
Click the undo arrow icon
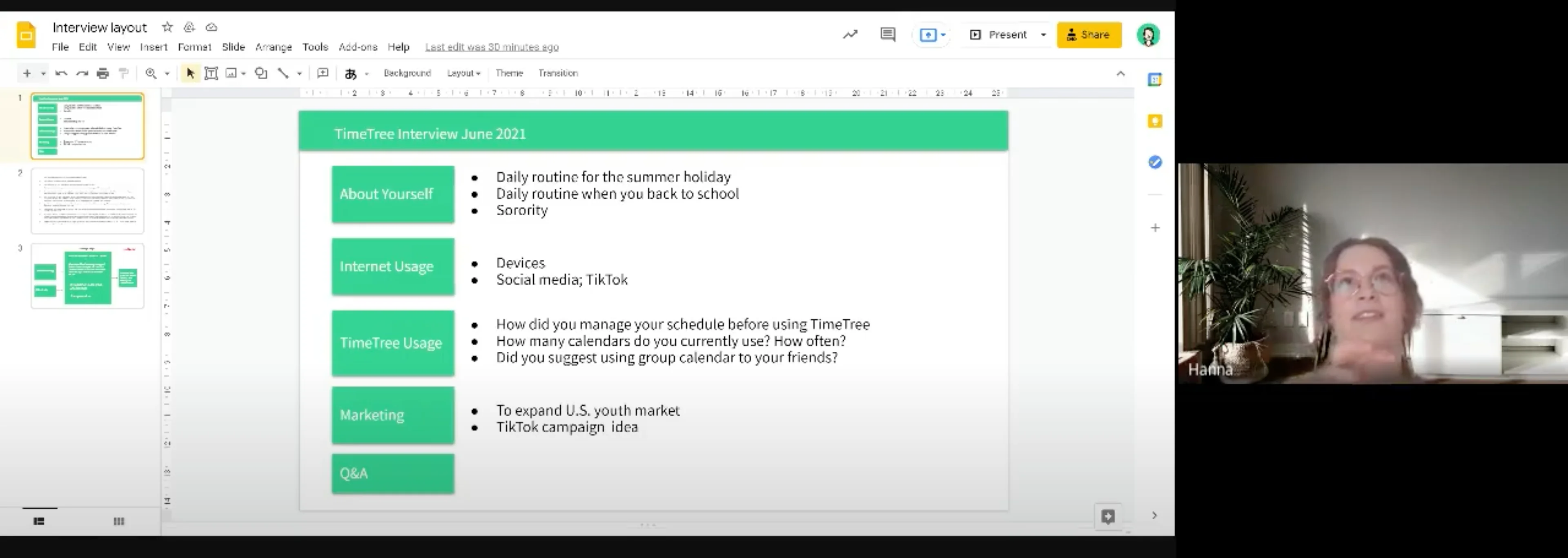pos(61,74)
